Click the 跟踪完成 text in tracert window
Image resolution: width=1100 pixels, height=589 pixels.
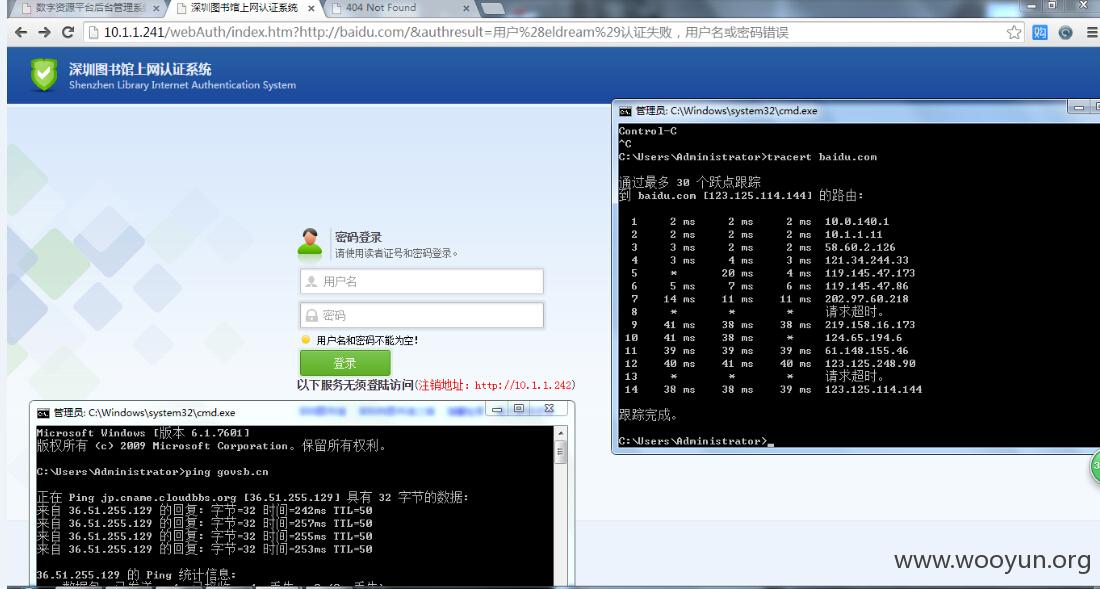point(648,415)
